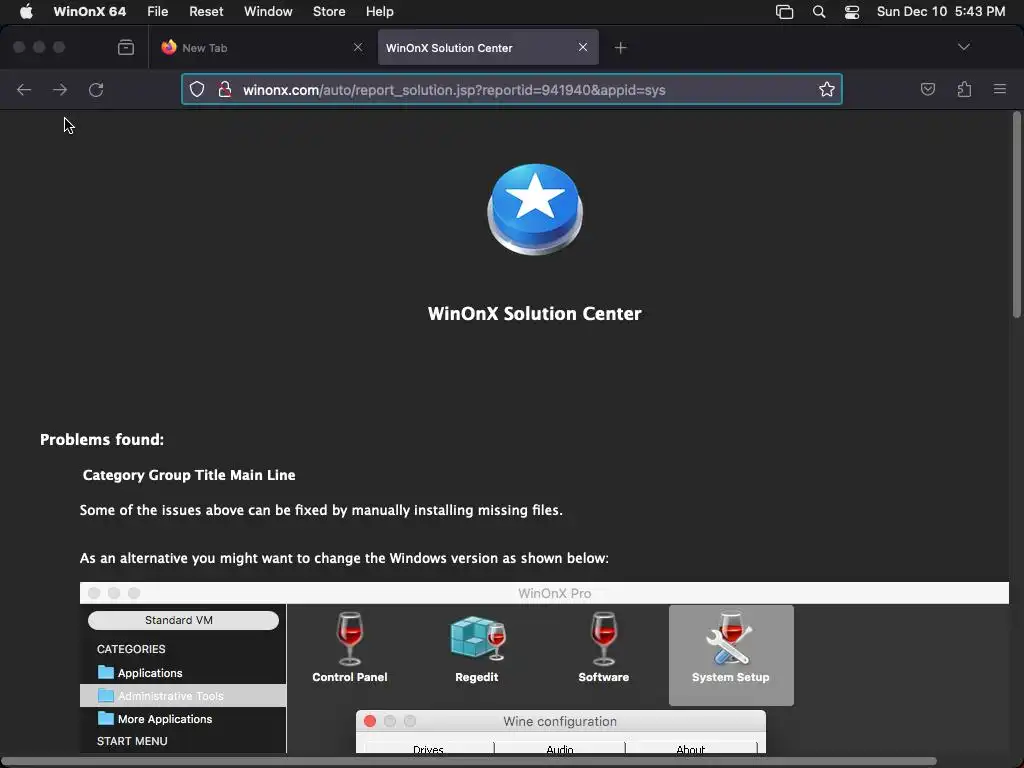
Task: Click the date and time in the menu bar
Action: 940,11
